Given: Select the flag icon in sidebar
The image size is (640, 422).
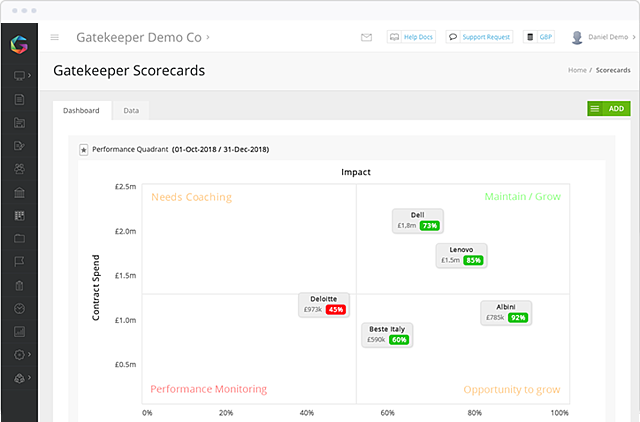Looking at the screenshot, I should [x=18, y=262].
